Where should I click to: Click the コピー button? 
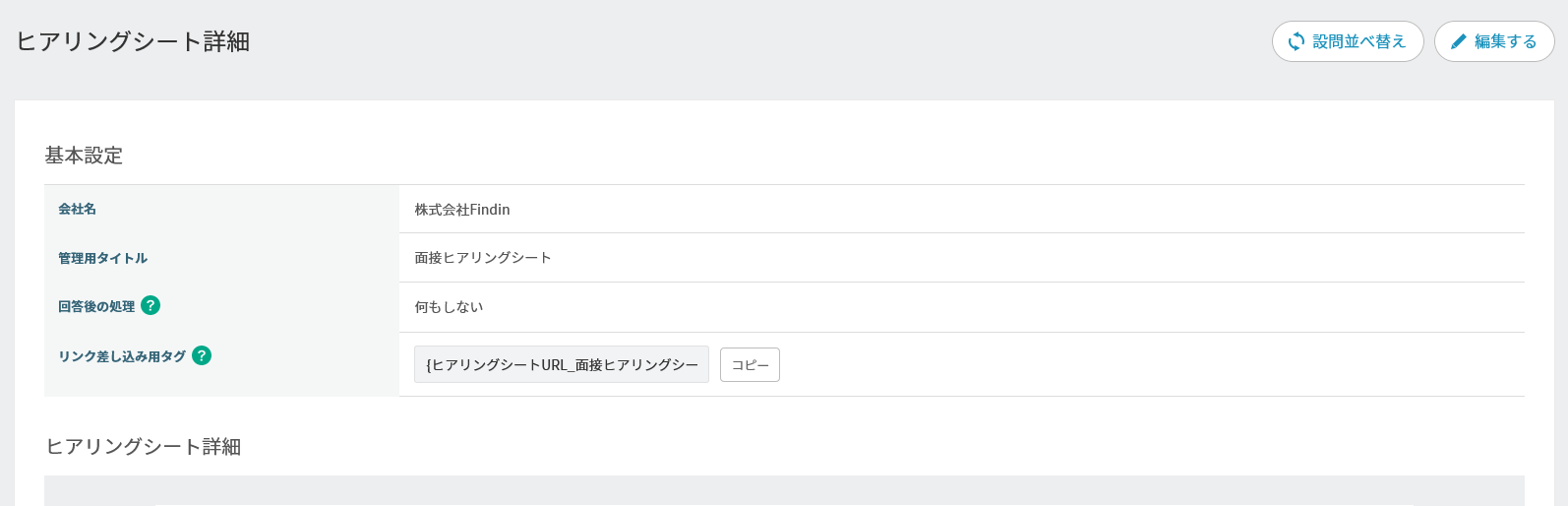point(750,364)
